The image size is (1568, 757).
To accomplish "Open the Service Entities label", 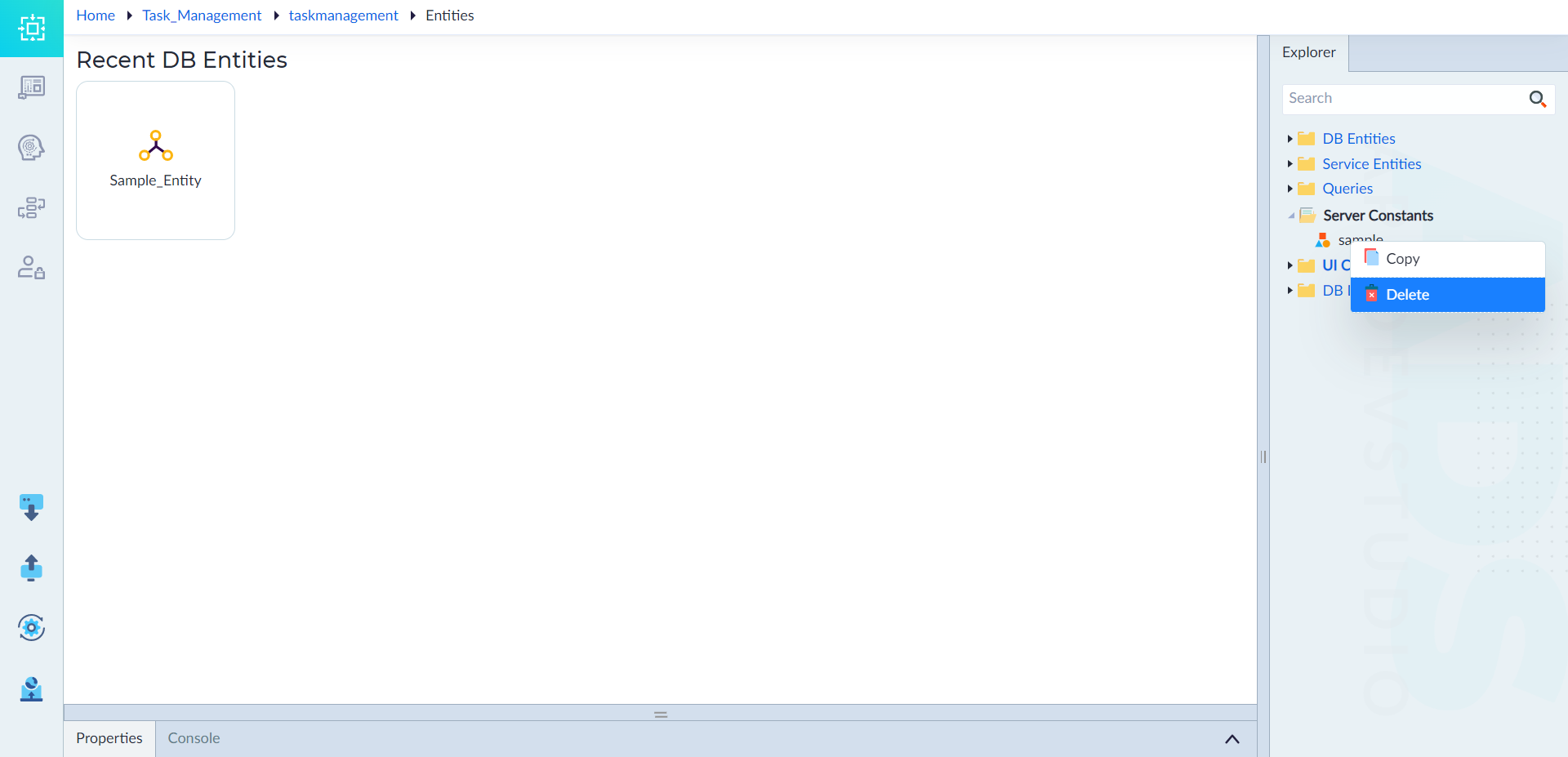I will (x=1371, y=164).
